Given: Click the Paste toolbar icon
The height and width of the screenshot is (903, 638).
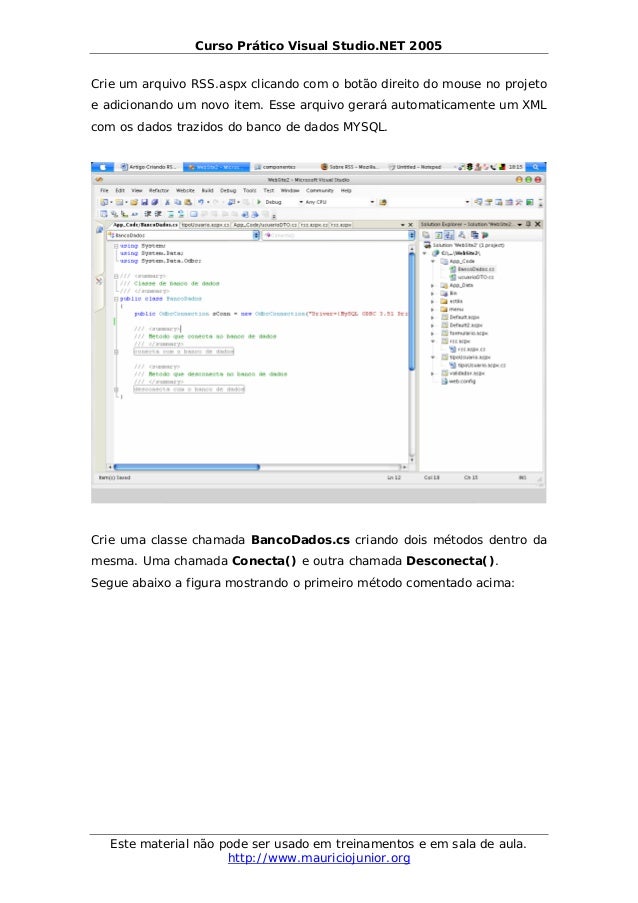Looking at the screenshot, I should point(188,202).
